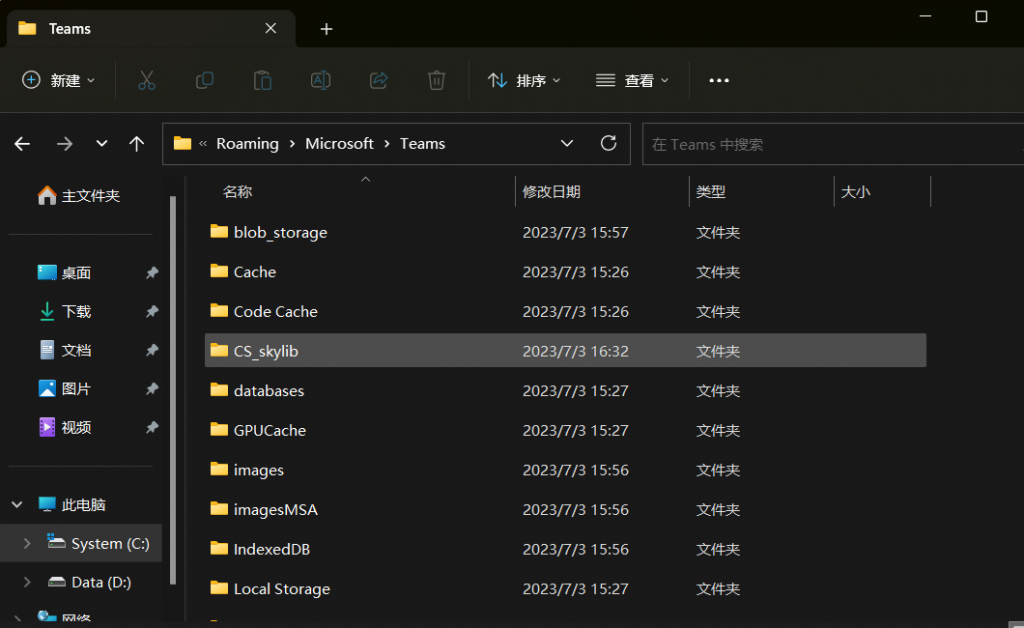1024x628 pixels.
Task: Click the navigation pane scrollbar
Action: pos(172,390)
